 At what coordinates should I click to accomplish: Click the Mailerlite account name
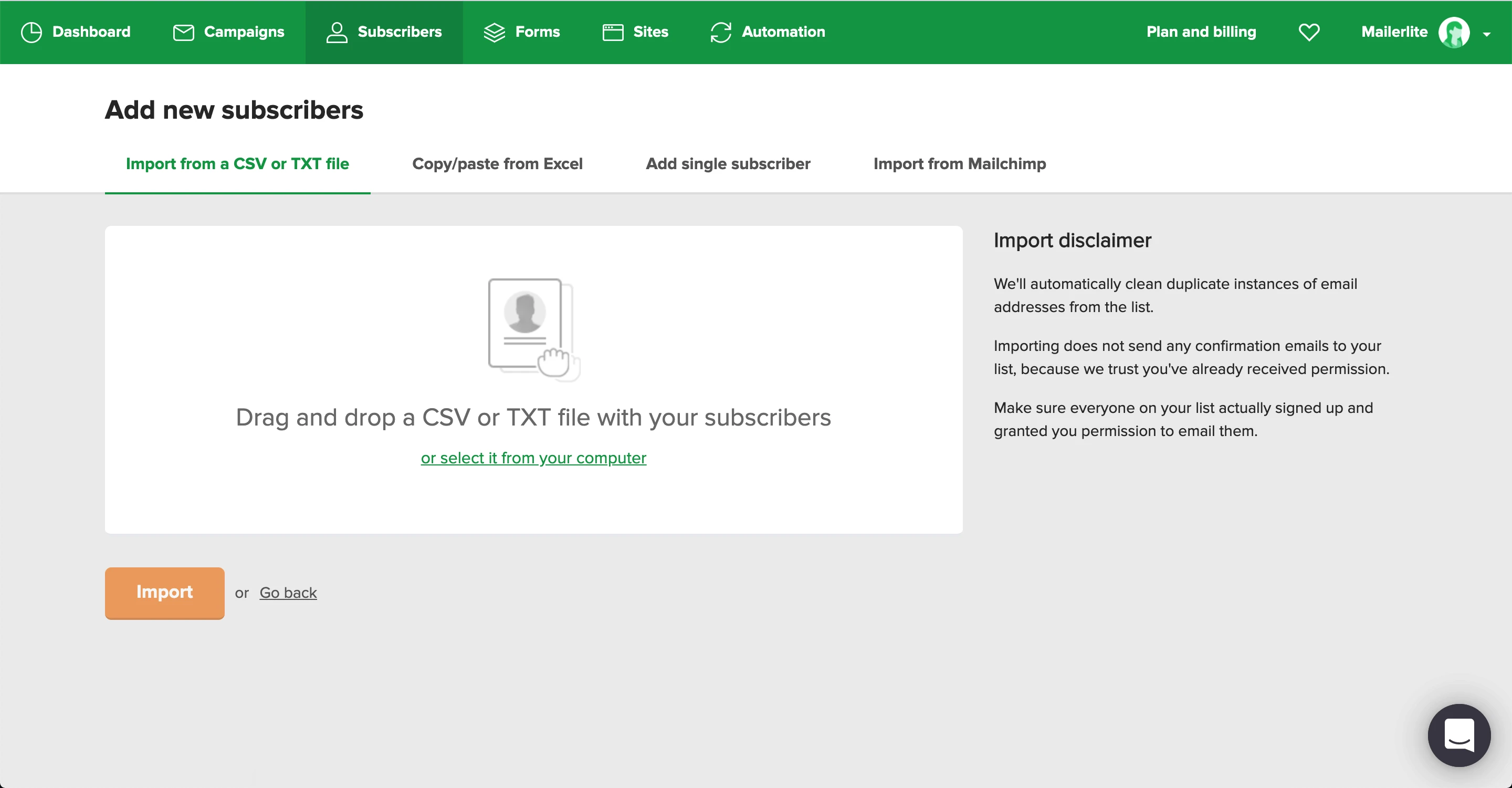point(1394,32)
